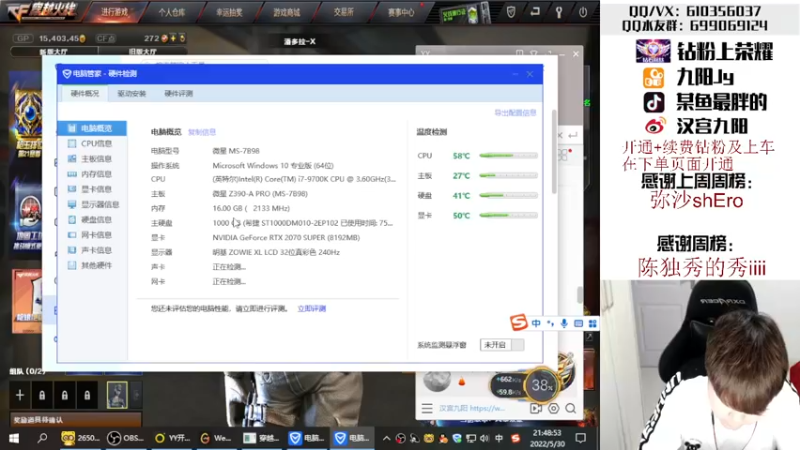The image size is (800, 450).
Task: Select 电脑概览 in hardware sidebar
Action: click(x=92, y=128)
